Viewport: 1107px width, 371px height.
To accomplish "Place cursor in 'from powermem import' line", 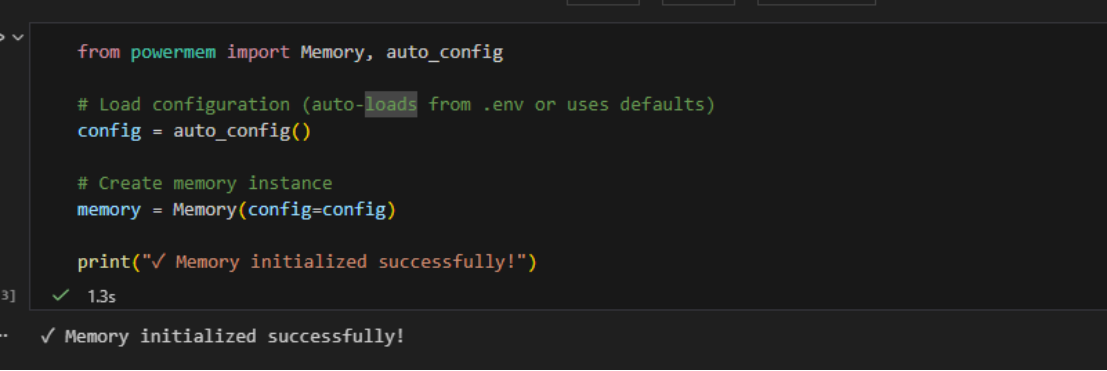I will click(x=290, y=52).
